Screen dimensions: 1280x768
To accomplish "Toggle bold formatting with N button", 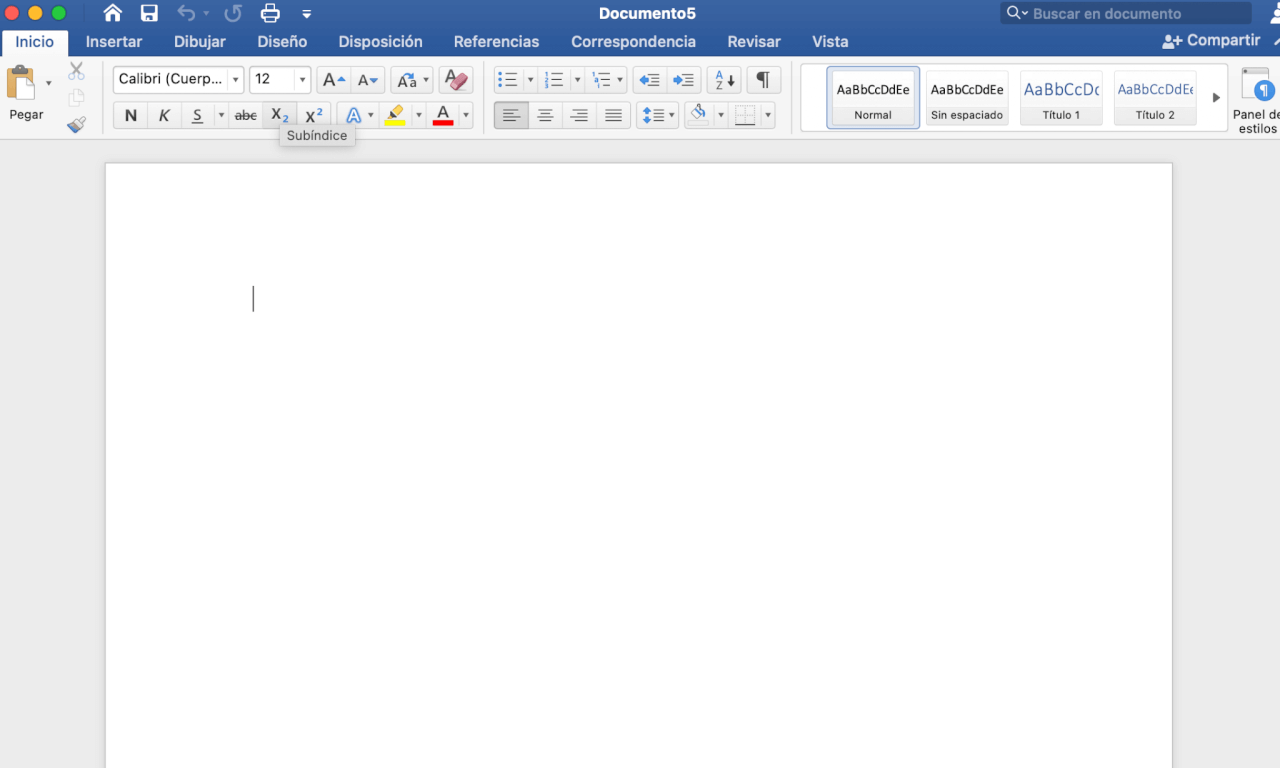I will (130, 116).
